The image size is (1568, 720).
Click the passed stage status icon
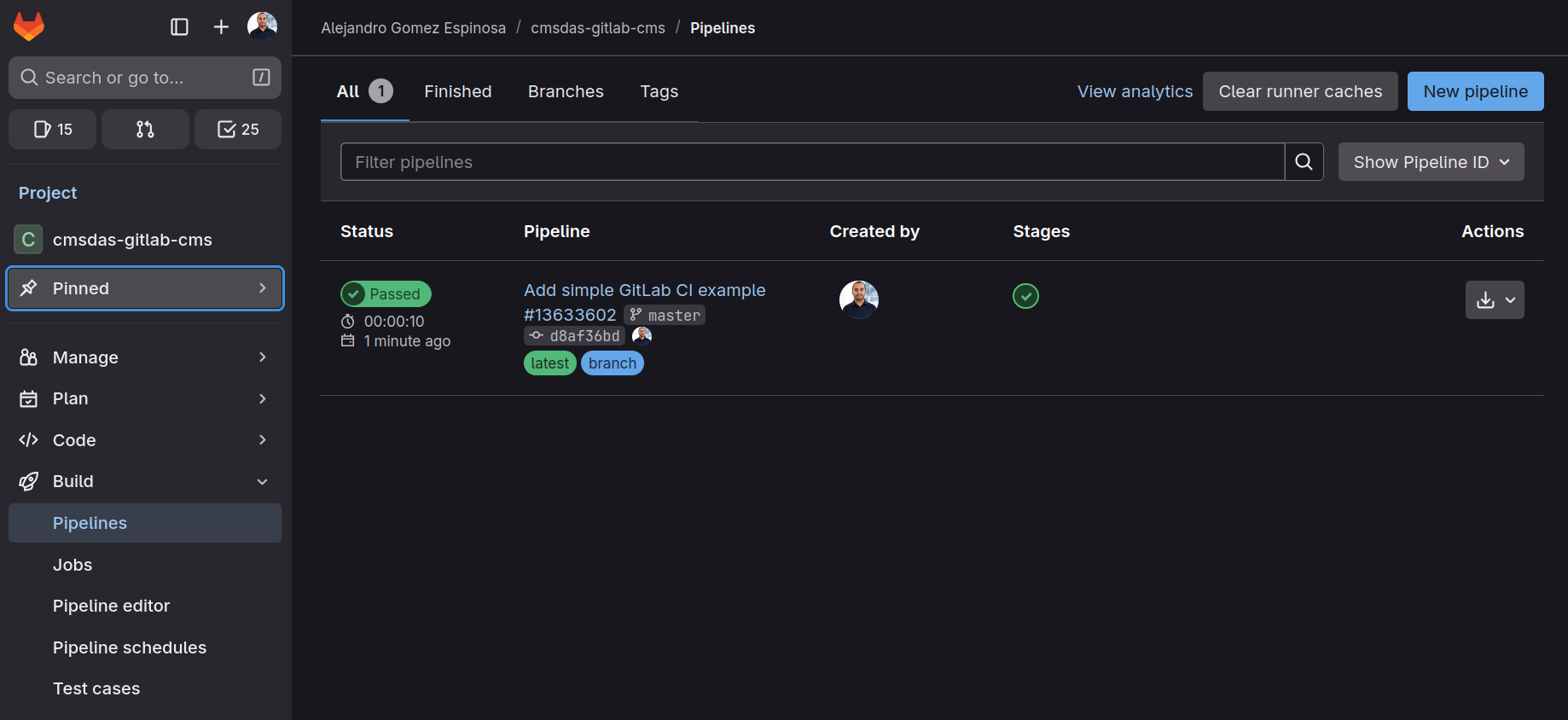click(1025, 296)
